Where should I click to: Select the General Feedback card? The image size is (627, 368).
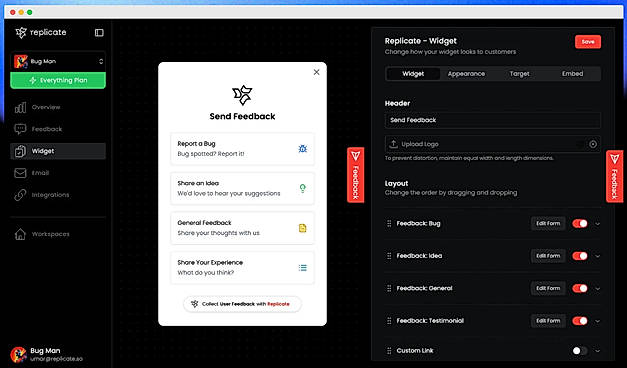(x=242, y=228)
